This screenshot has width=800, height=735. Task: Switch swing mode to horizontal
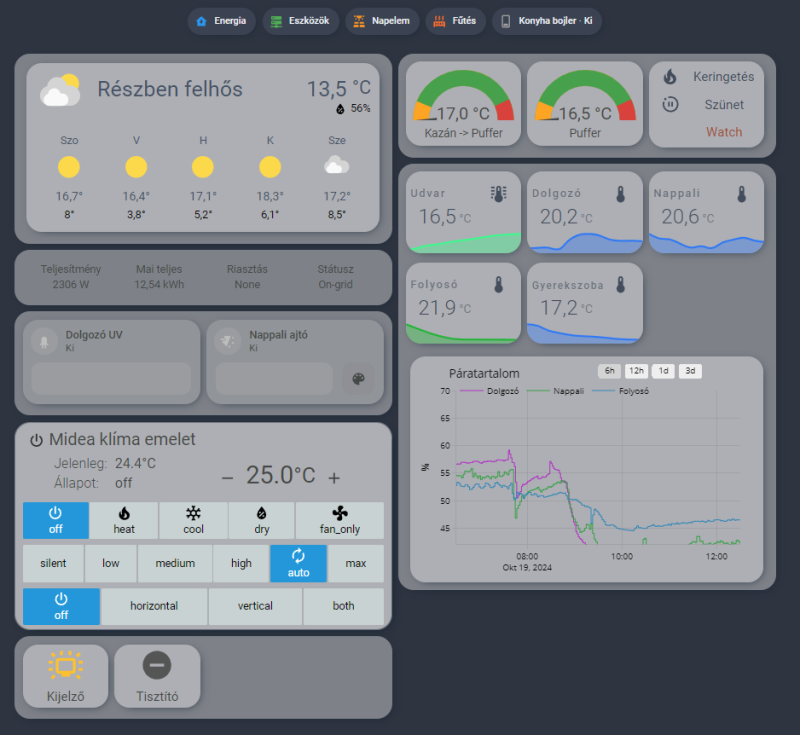coord(154,606)
